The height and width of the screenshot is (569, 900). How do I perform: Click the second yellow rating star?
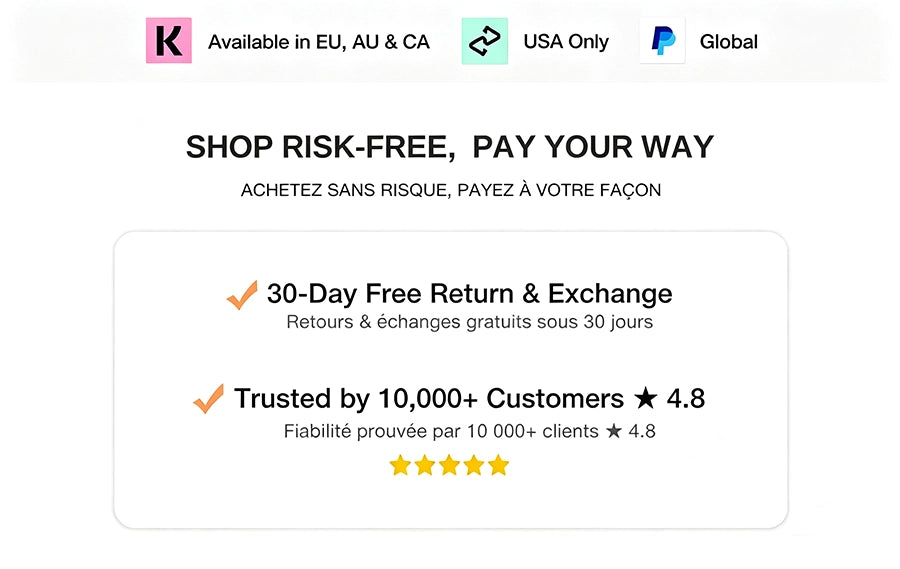pos(425,465)
